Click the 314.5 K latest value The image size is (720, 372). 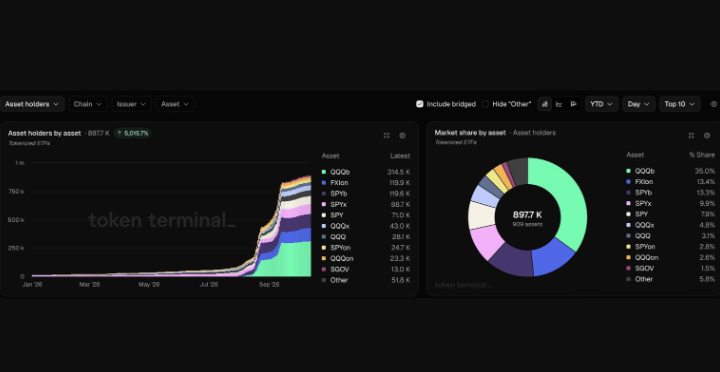[399, 172]
